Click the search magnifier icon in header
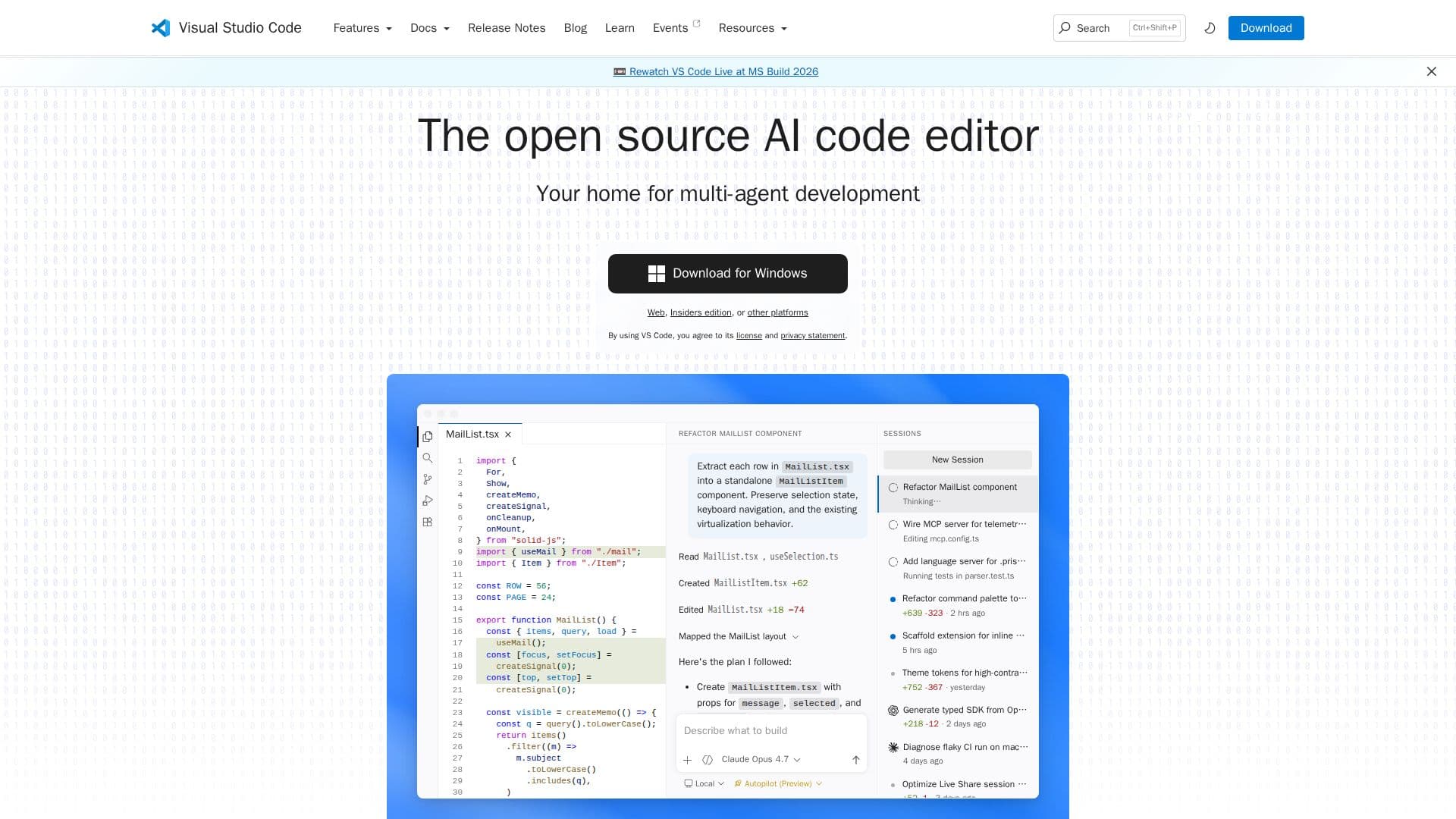Viewport: 1456px width, 819px height. (1065, 28)
